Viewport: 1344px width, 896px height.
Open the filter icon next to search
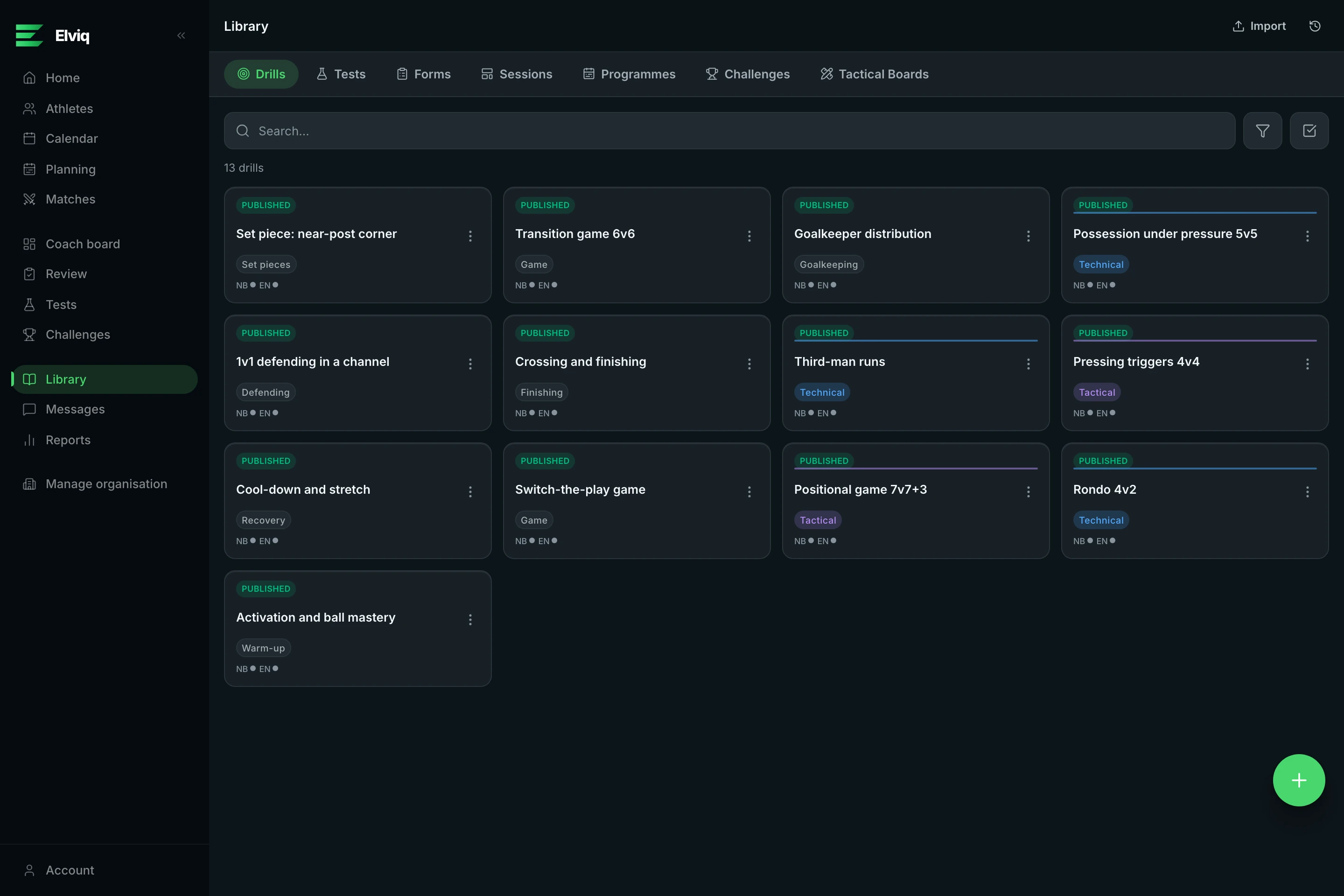1262,131
